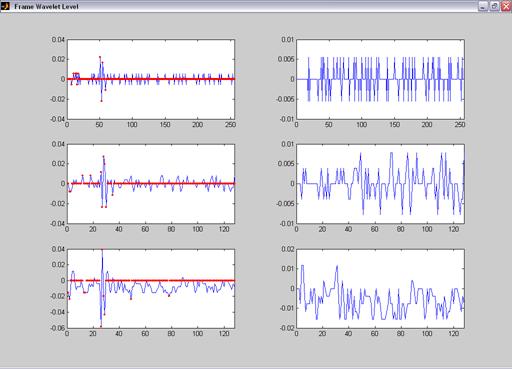Select the bottom-right plot with ±0.02 range
Screen dimensions: 512x369
point(380,288)
